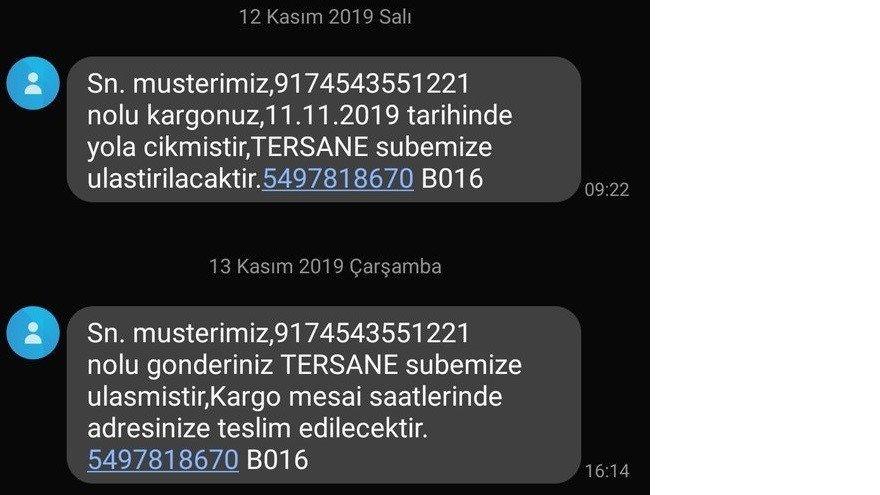Tap phone link 5497818670 in the 09:22 message
This screenshot has height=495, width=880.
tap(338, 178)
